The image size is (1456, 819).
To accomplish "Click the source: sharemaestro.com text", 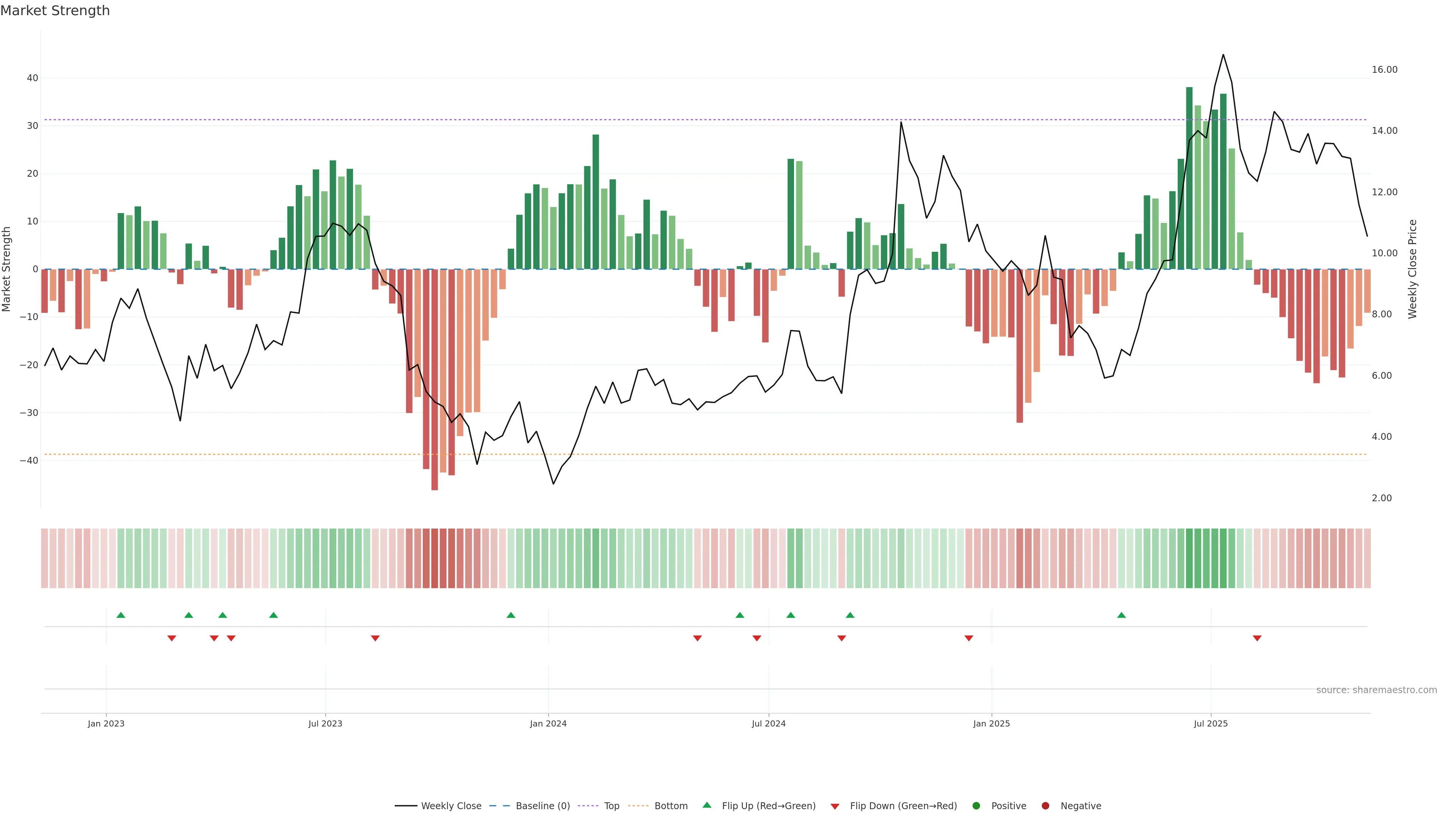I will (1376, 690).
